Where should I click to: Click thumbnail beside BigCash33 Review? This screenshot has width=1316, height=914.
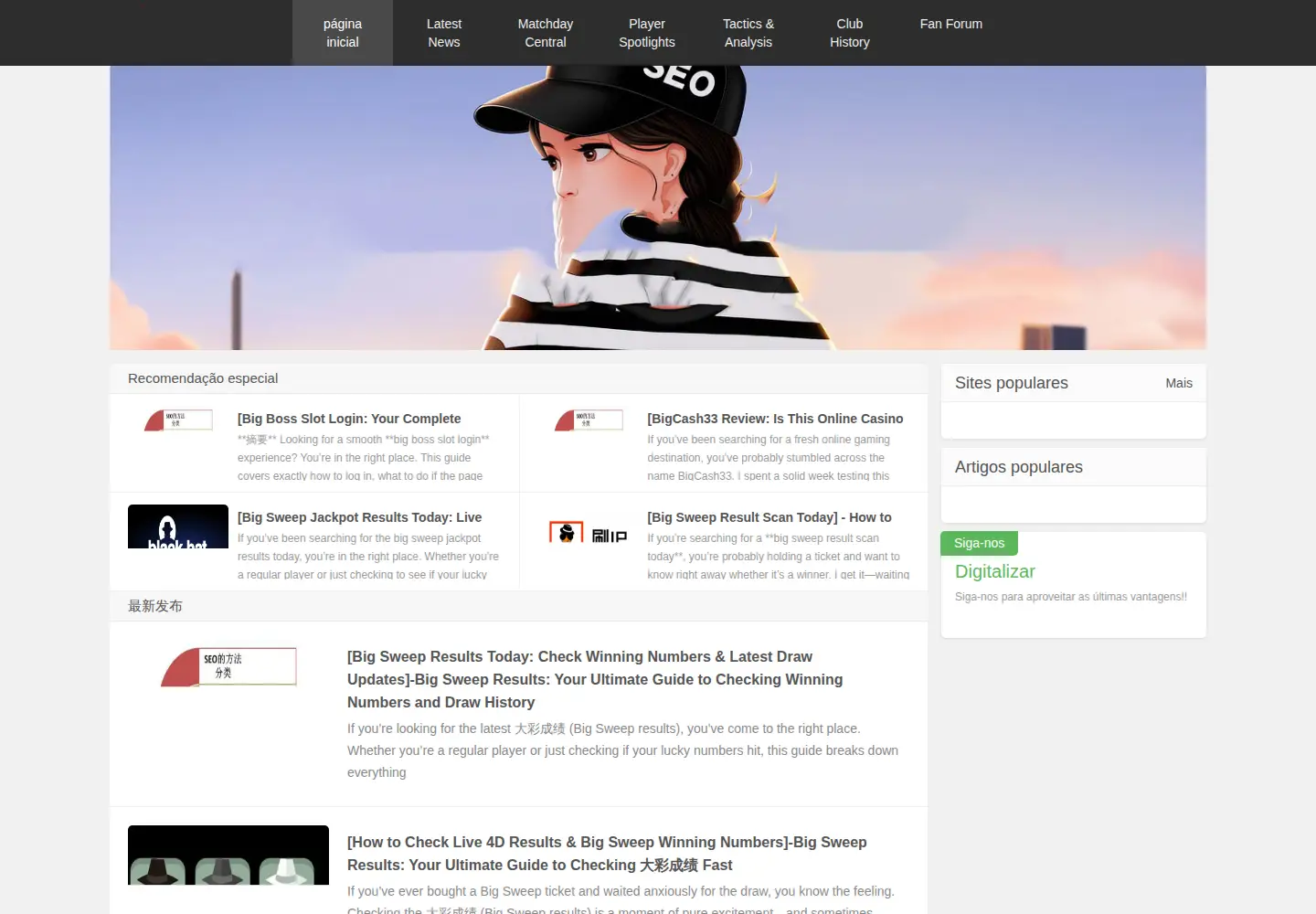pos(589,420)
